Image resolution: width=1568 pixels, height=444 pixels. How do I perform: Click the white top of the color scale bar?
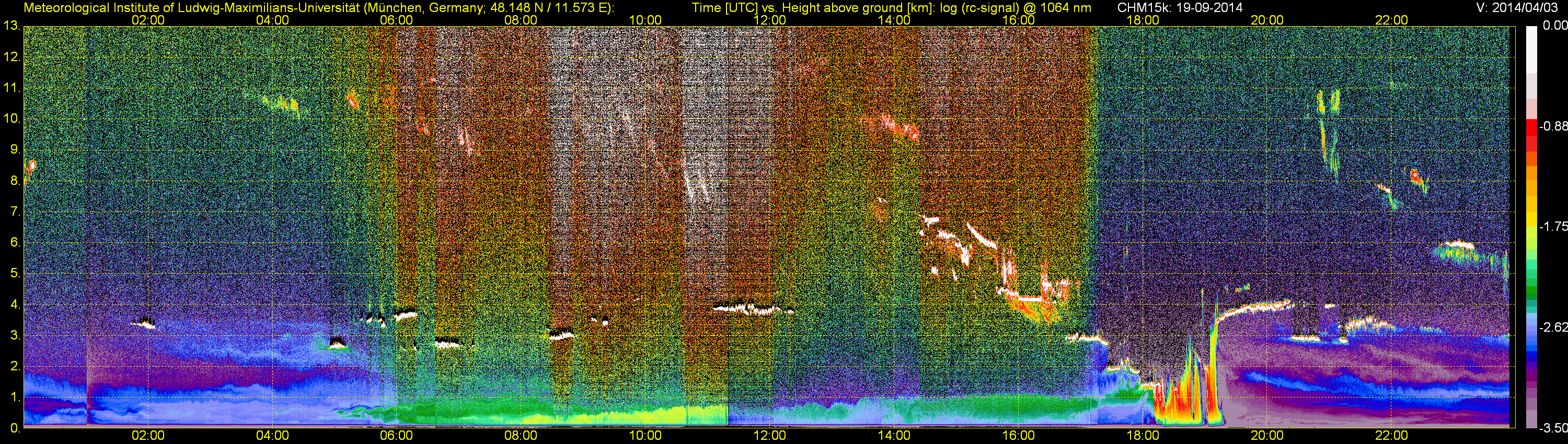(1531, 49)
